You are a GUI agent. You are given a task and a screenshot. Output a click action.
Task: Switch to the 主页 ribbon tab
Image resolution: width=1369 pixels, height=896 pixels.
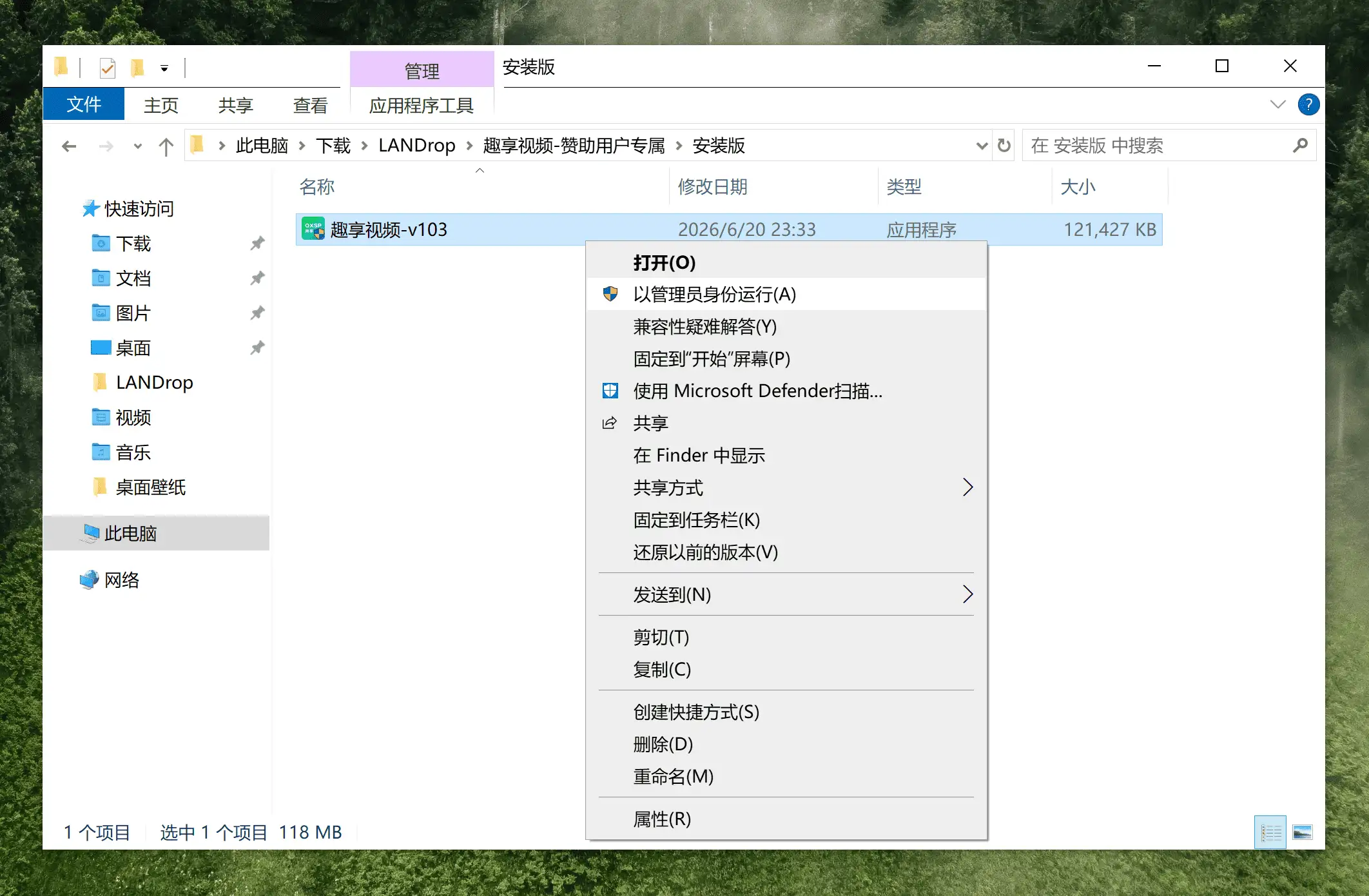161,105
